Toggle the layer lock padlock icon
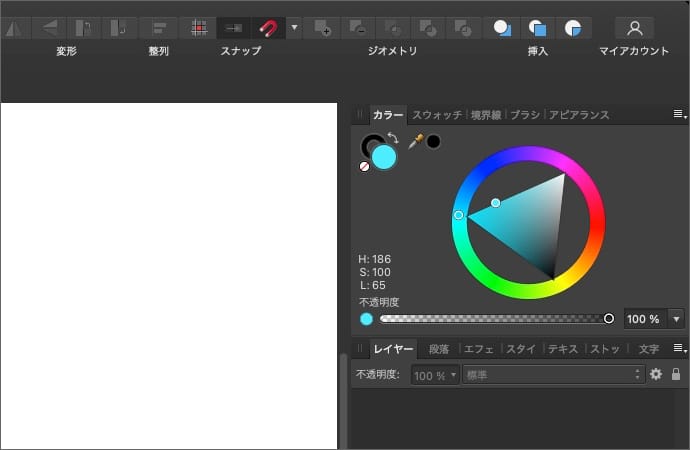Screen dimensions: 690x450 tap(676, 374)
